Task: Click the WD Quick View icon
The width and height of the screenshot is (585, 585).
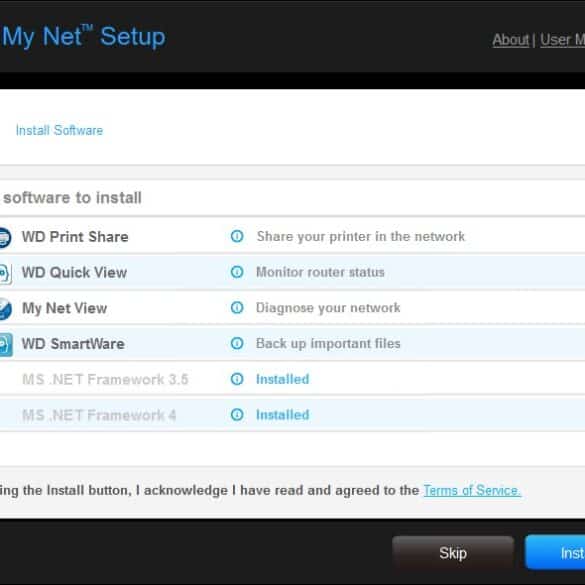Action: point(6,273)
